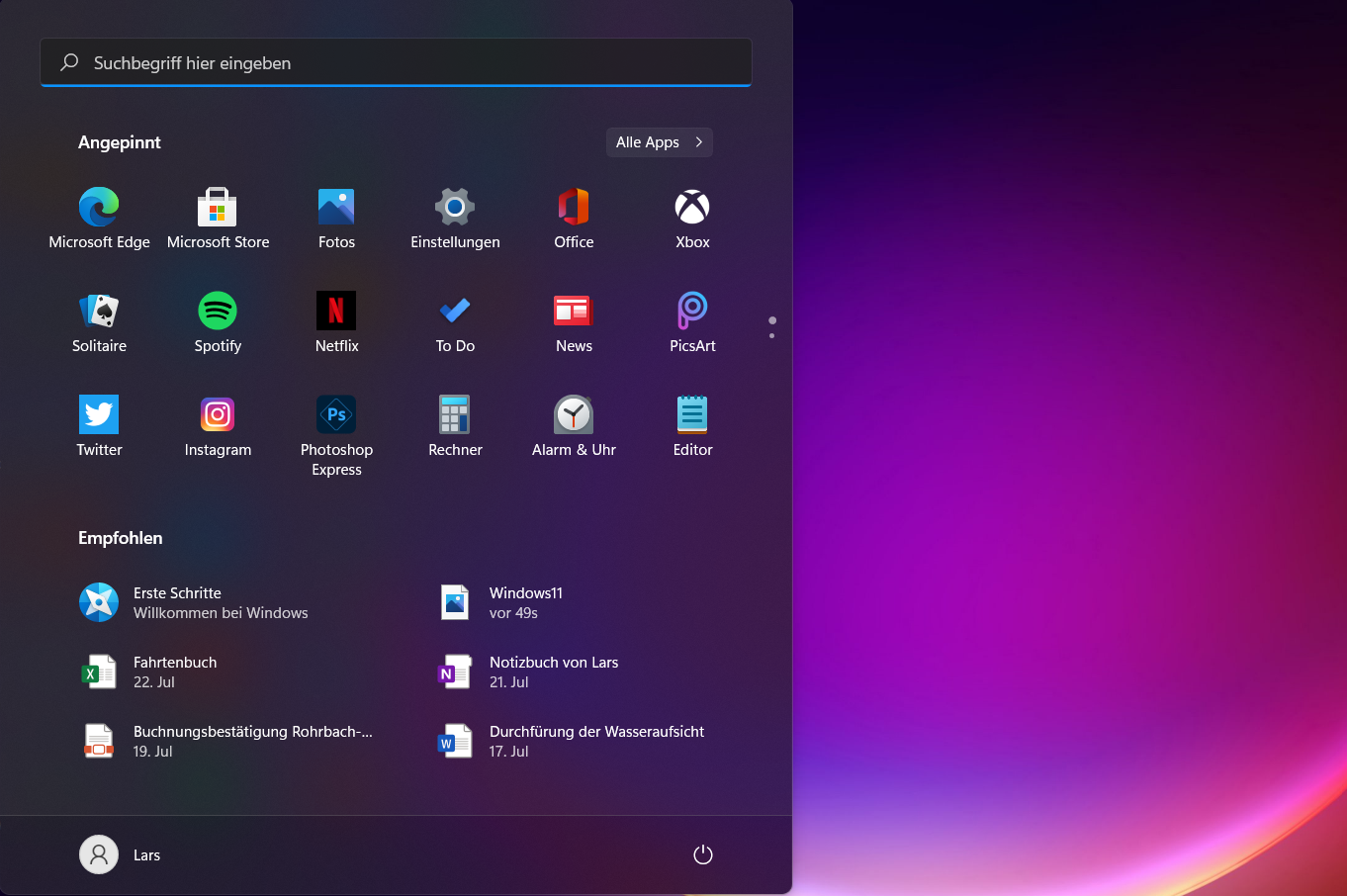Open the Editor notepad app
This screenshot has width=1347, height=896.
pos(692,426)
